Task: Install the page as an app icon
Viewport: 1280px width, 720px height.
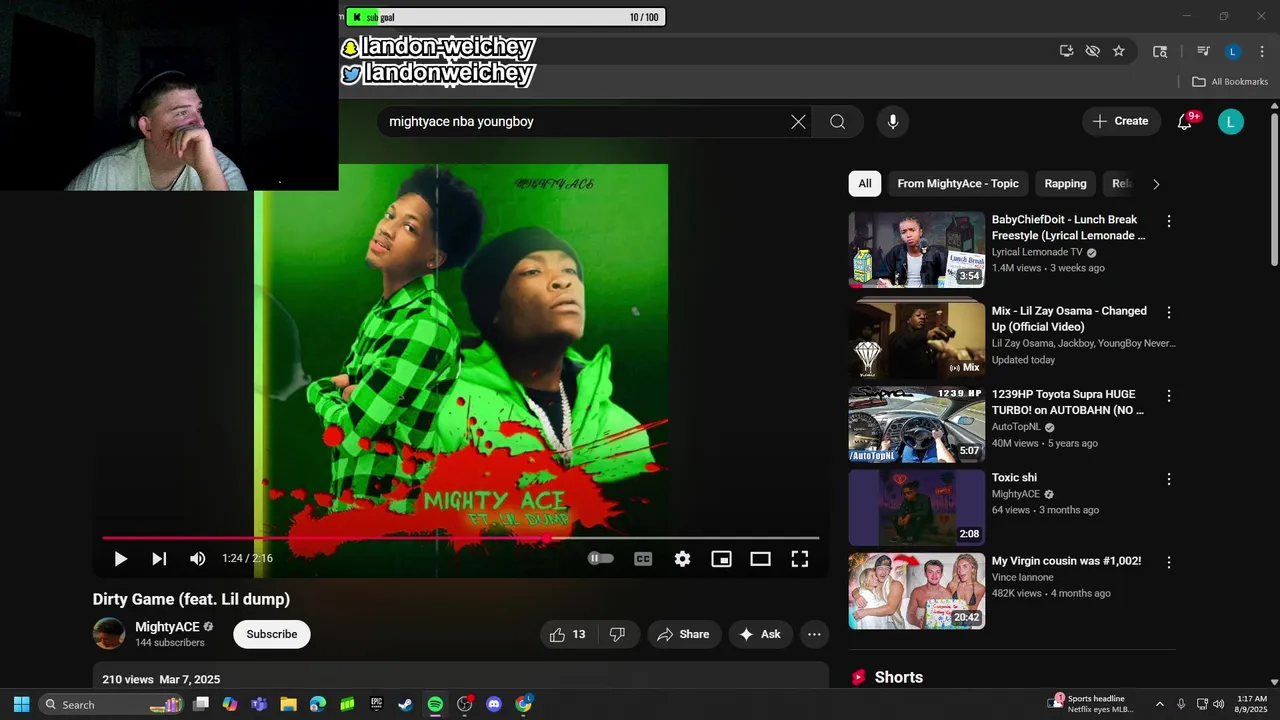Action: [x=1067, y=51]
